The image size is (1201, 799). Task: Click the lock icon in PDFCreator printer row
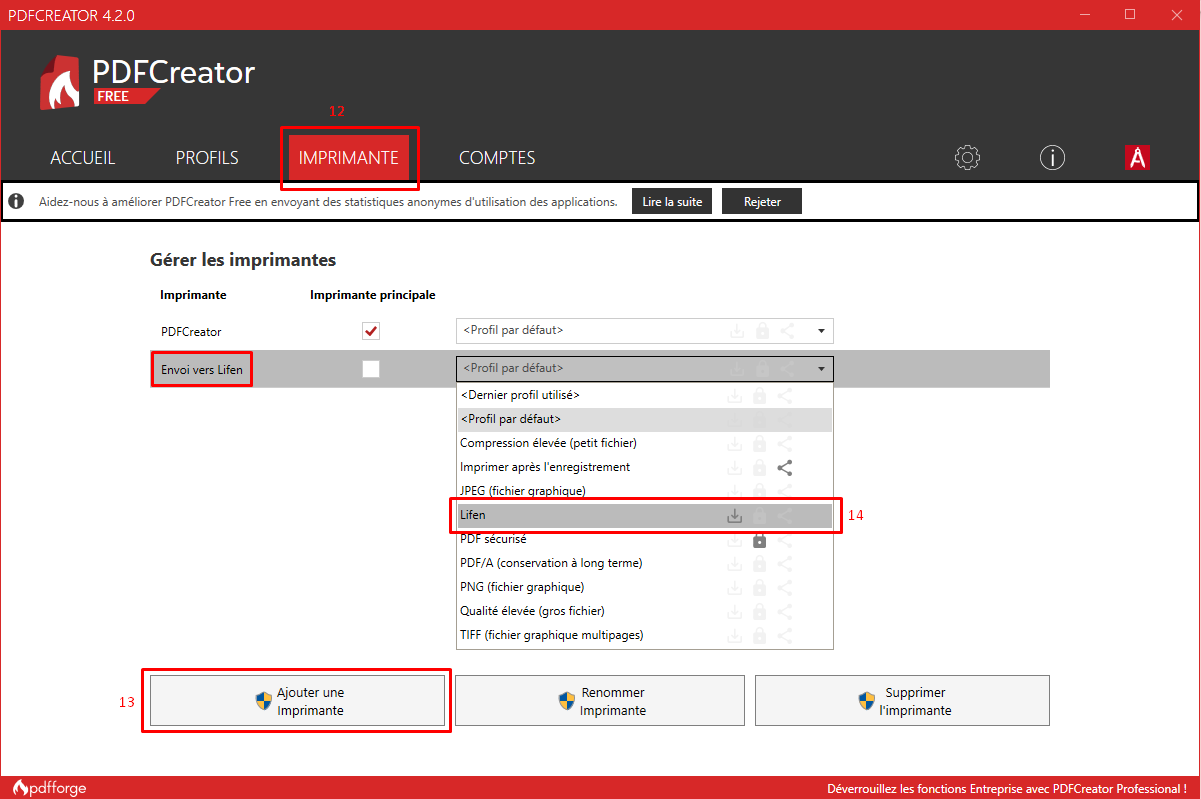click(x=762, y=331)
